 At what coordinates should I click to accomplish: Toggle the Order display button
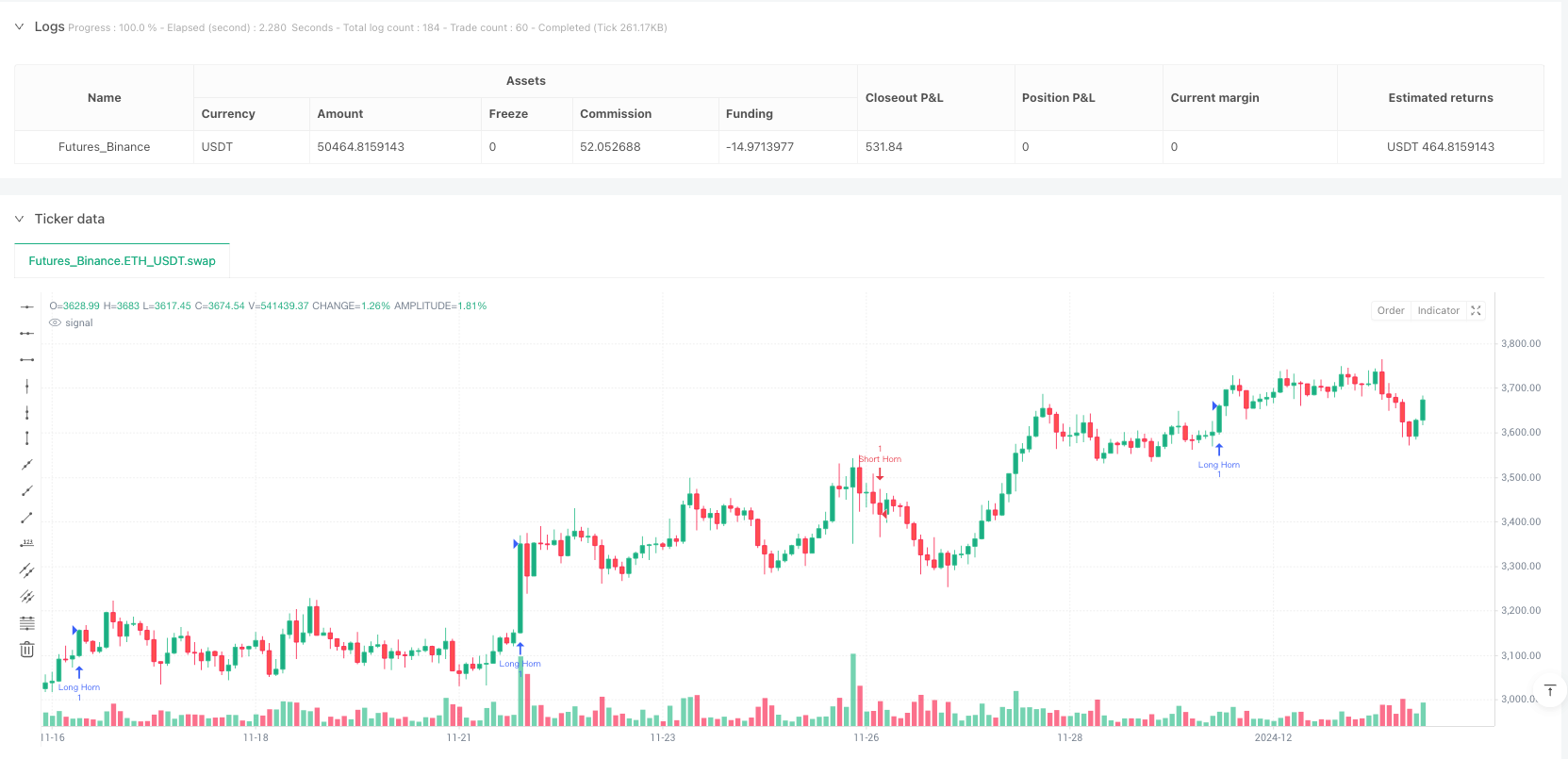pos(1390,310)
